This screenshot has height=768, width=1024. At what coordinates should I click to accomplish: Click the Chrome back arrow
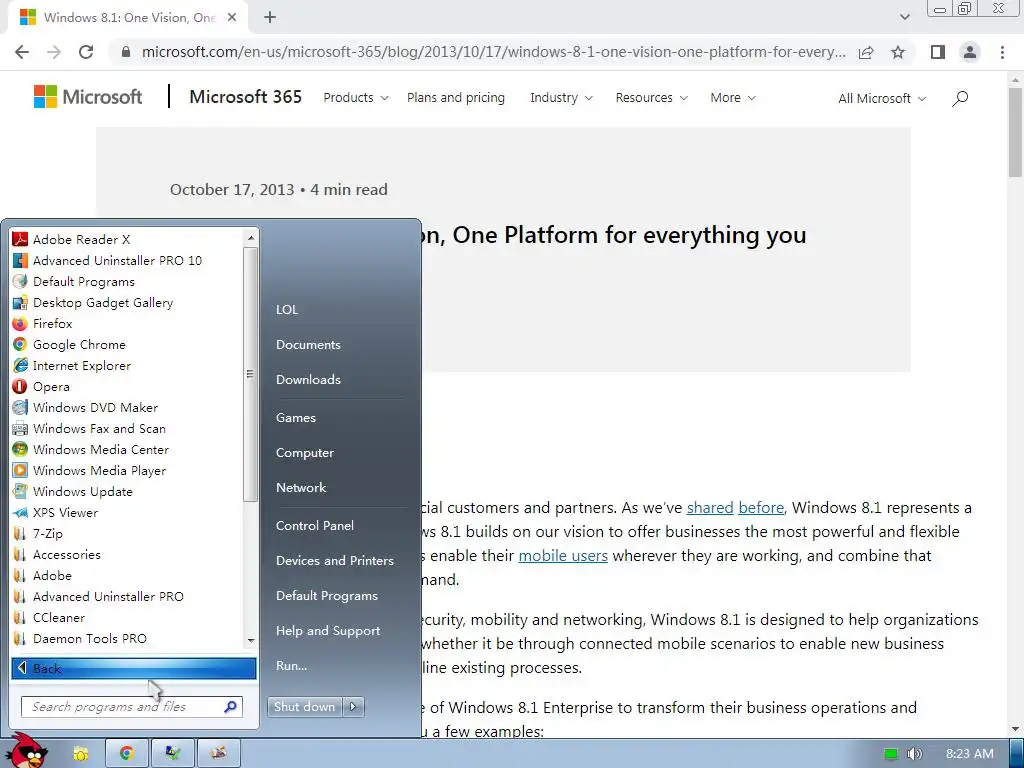point(22,52)
